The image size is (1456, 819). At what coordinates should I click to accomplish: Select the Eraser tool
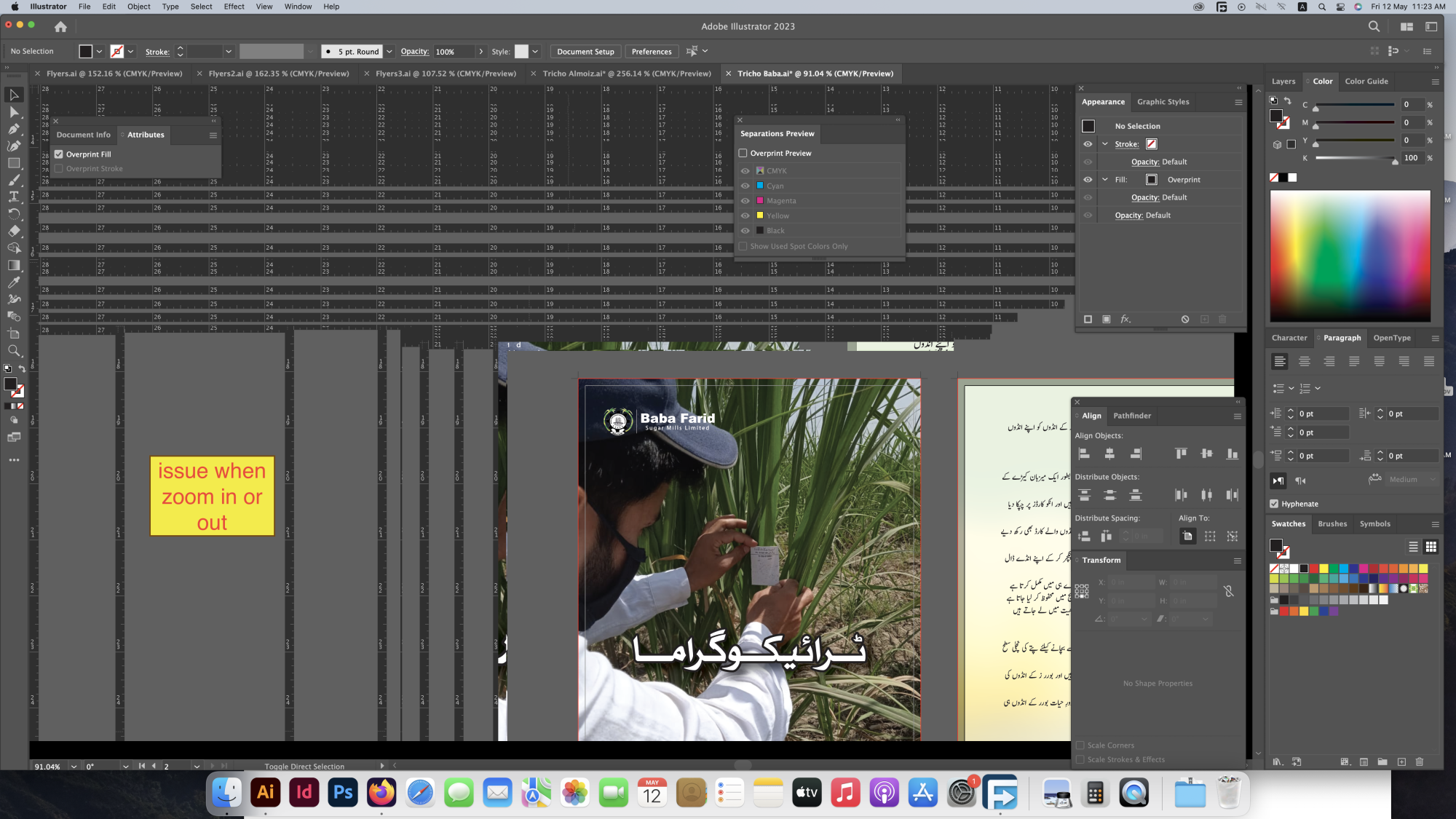coord(14,231)
